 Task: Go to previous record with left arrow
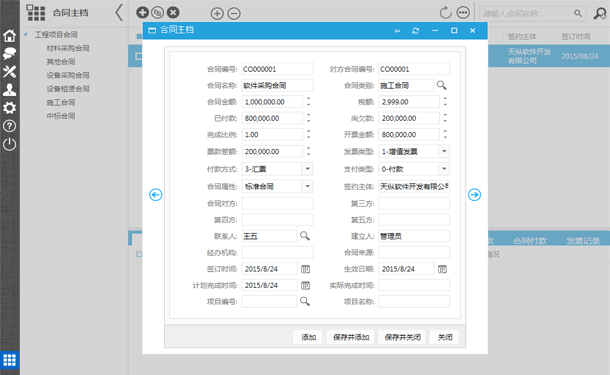[x=156, y=195]
